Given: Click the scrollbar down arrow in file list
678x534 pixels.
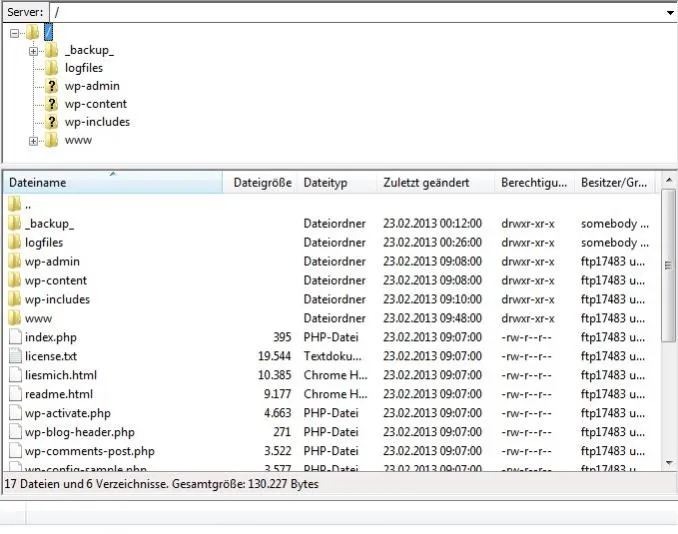Looking at the screenshot, I should (x=669, y=463).
